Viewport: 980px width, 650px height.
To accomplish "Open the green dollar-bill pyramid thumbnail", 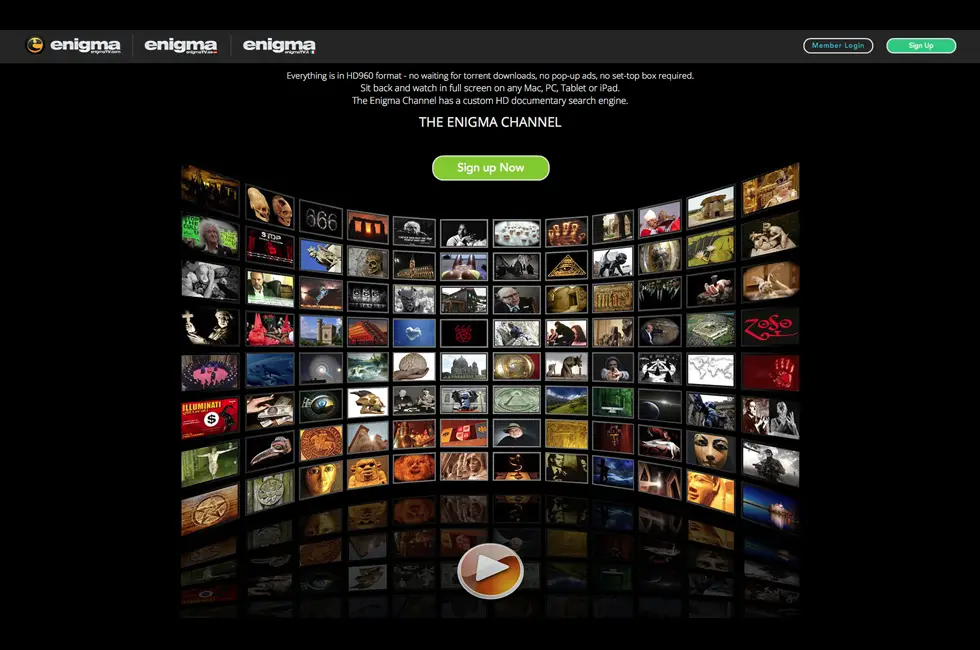I will [x=516, y=400].
